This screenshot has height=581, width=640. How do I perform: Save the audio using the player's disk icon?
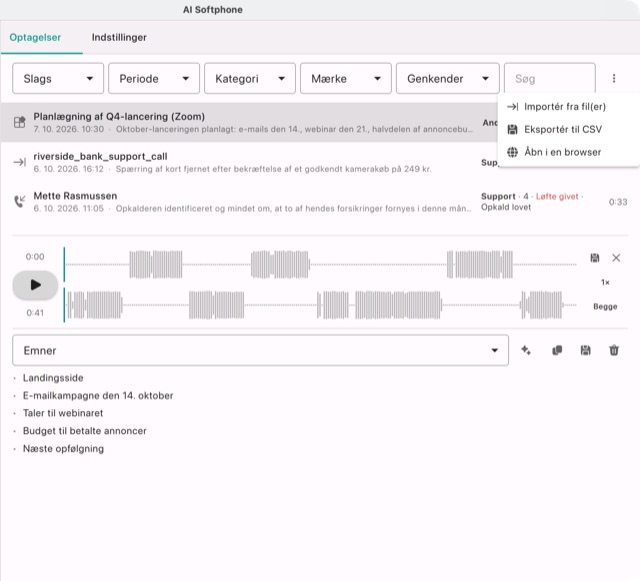(x=595, y=258)
